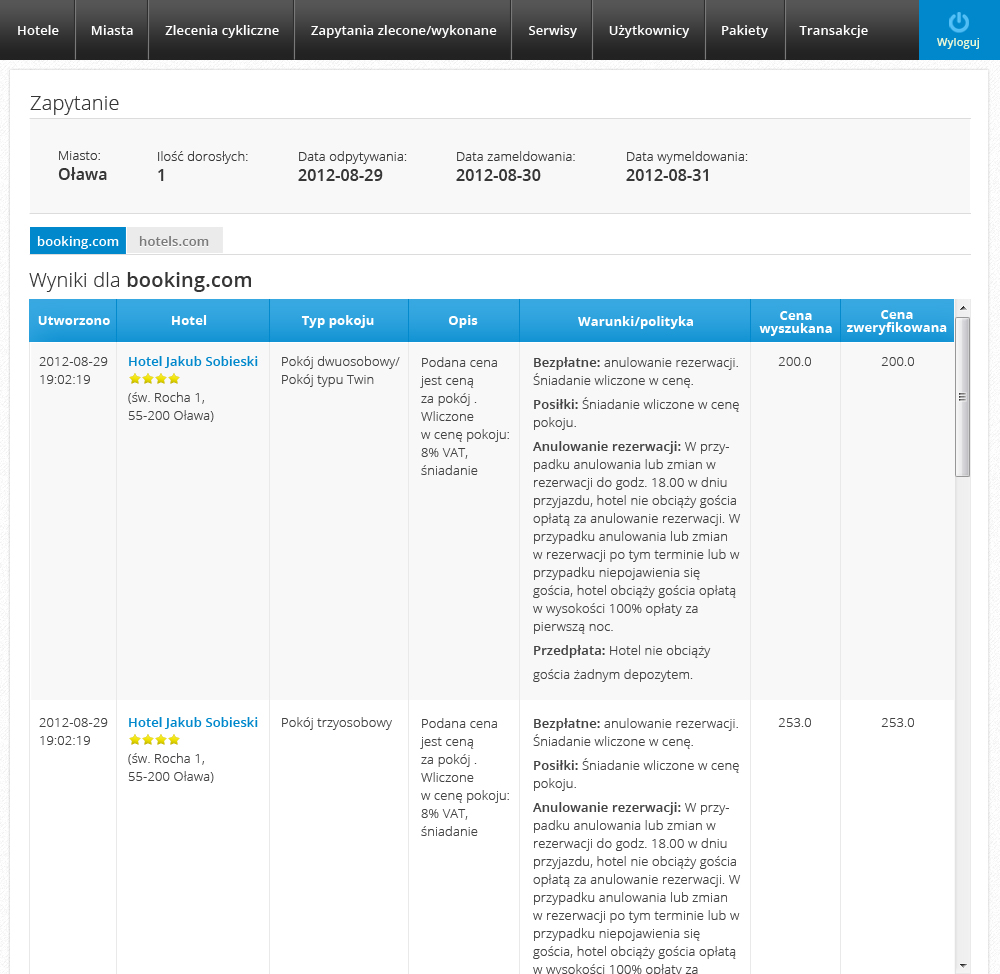Screen dimensions: 1000x974
Task: Open the Miasta menu
Action: point(112,30)
